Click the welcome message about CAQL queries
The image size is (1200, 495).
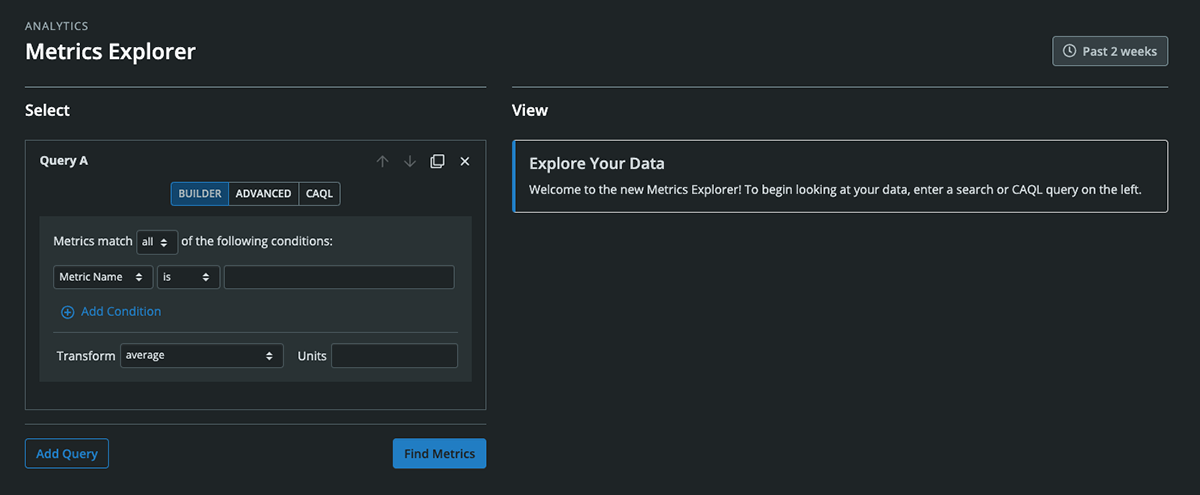click(835, 189)
